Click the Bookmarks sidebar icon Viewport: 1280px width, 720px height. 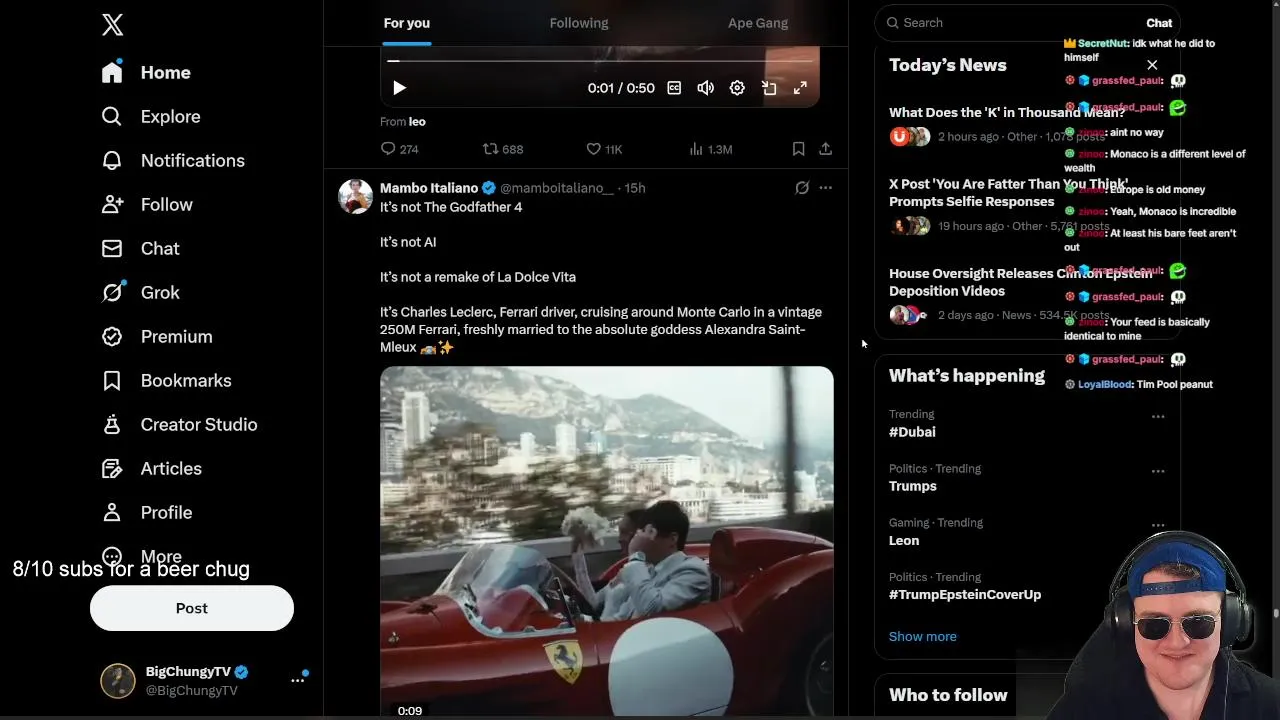pyautogui.click(x=112, y=380)
